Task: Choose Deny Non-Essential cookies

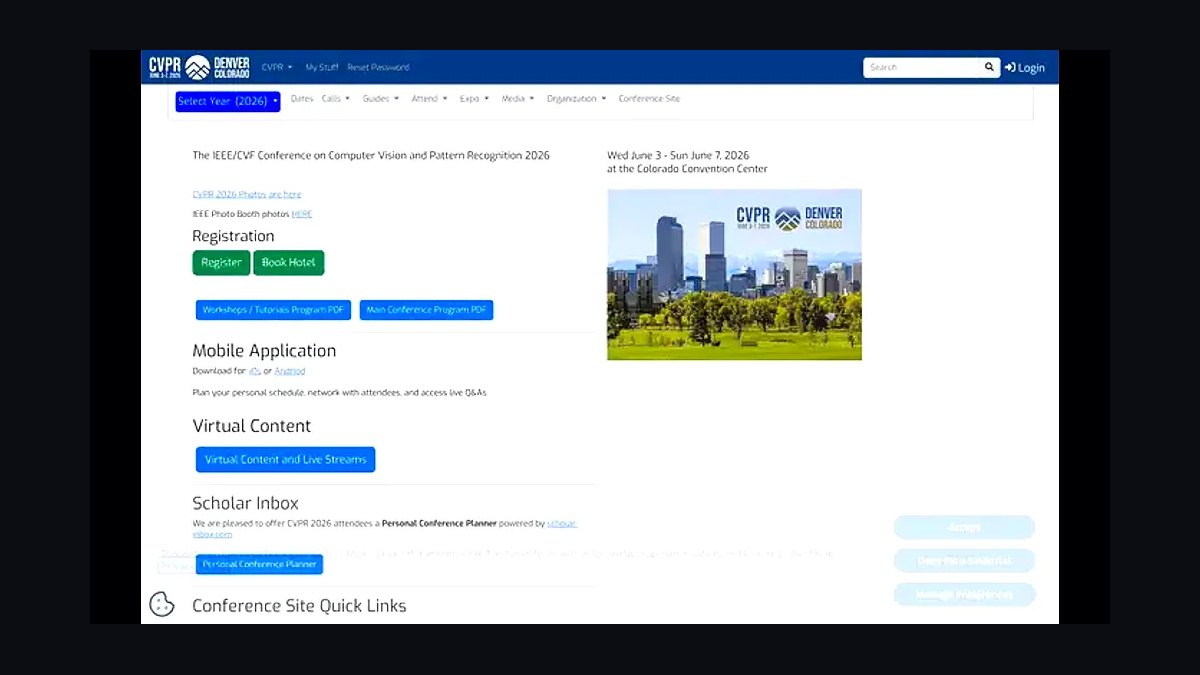Action: [x=964, y=560]
